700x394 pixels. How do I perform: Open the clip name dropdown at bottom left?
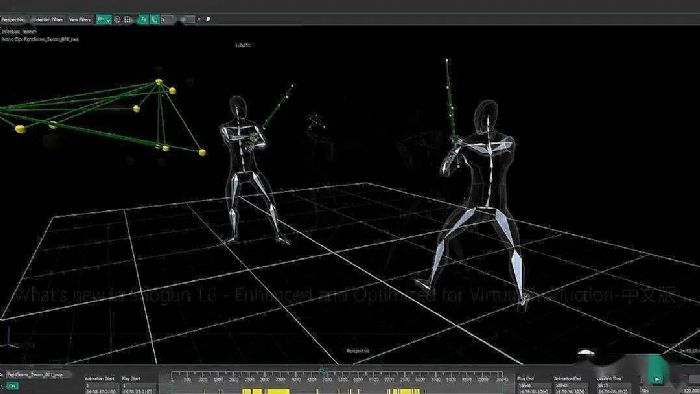tap(38, 375)
